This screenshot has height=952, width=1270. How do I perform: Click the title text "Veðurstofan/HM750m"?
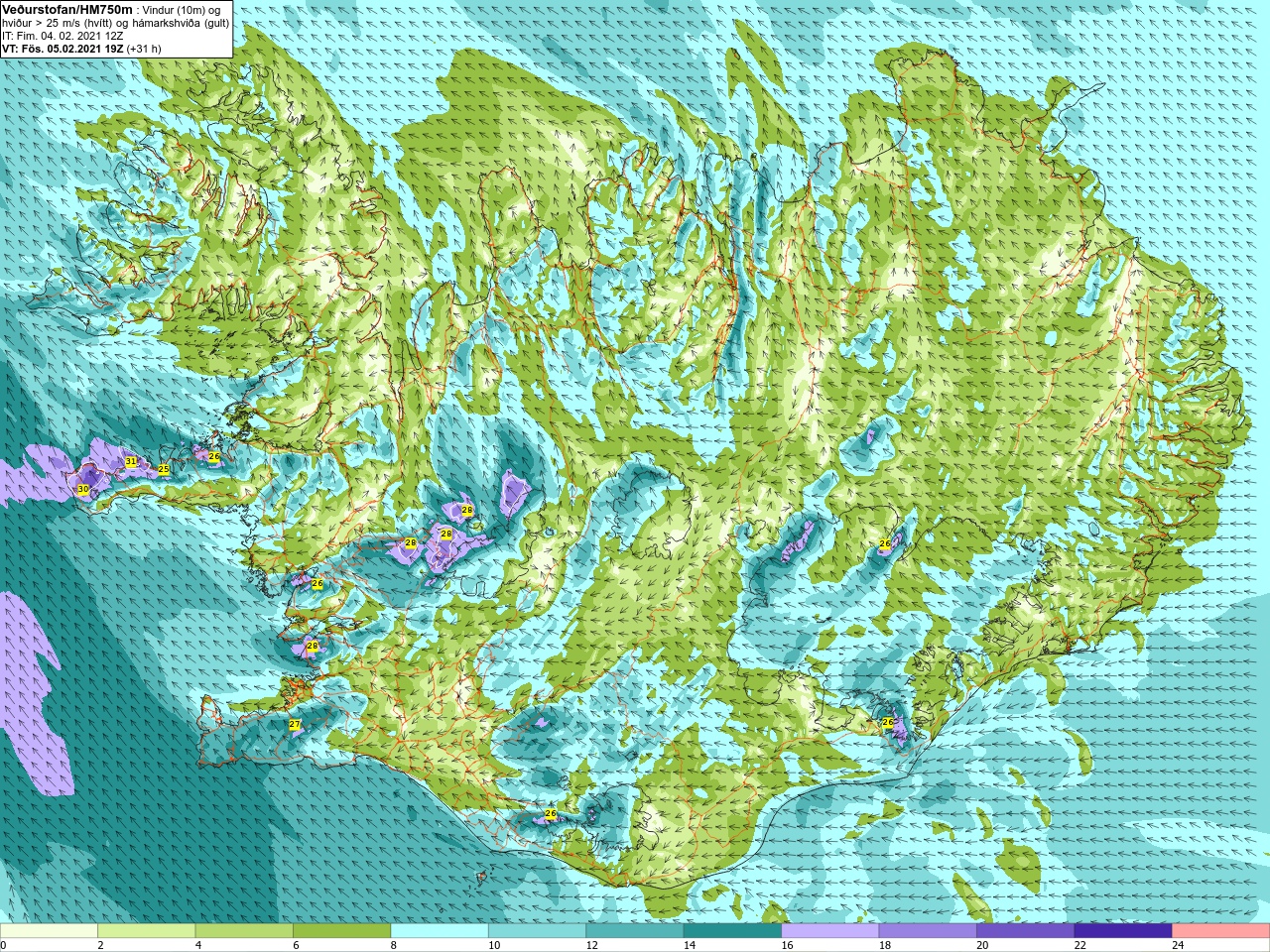pos(66,9)
